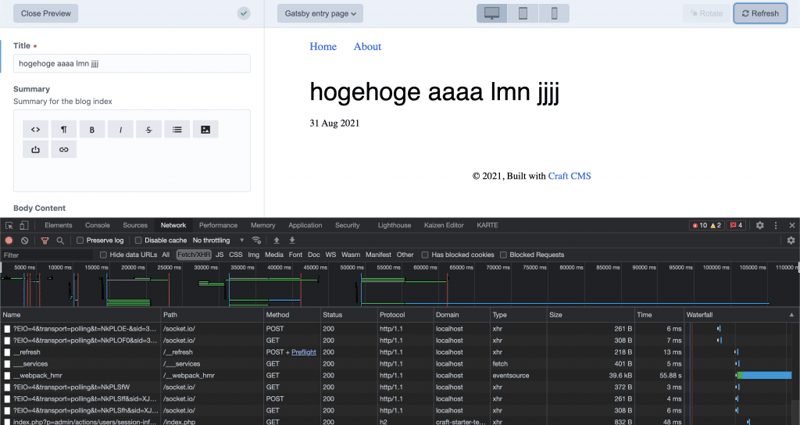Click the Refresh preview button

click(x=759, y=14)
